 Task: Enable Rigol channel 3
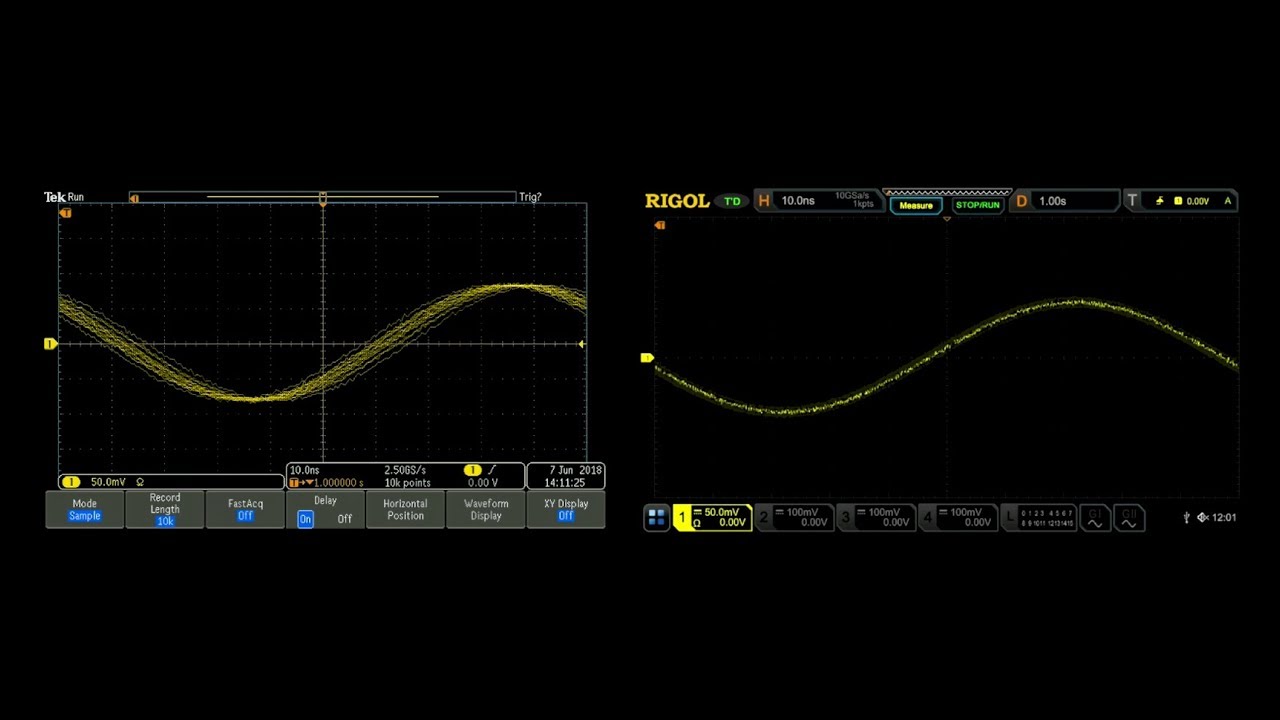875,517
